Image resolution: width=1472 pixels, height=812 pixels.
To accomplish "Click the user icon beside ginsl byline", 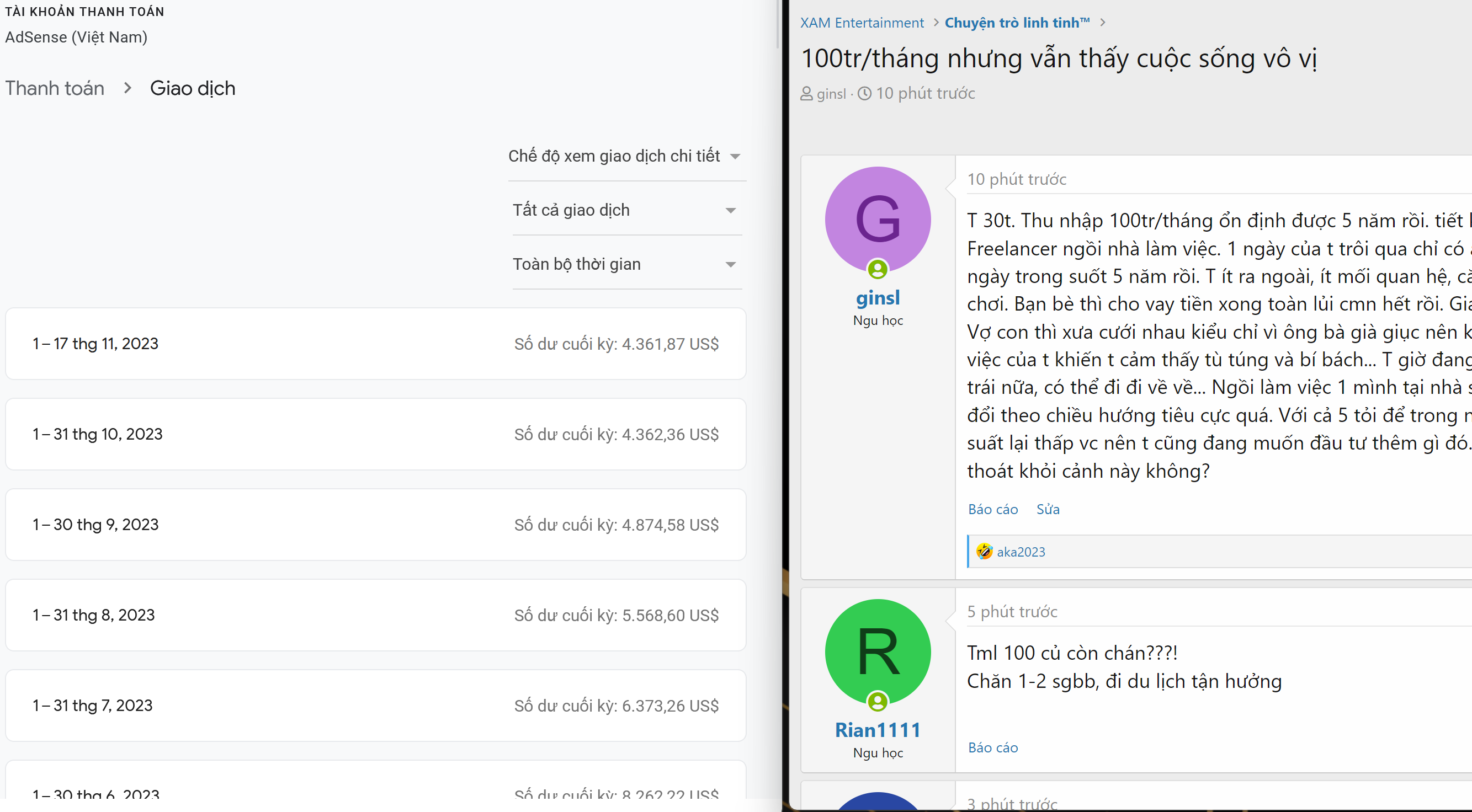I will pyautogui.click(x=806, y=93).
